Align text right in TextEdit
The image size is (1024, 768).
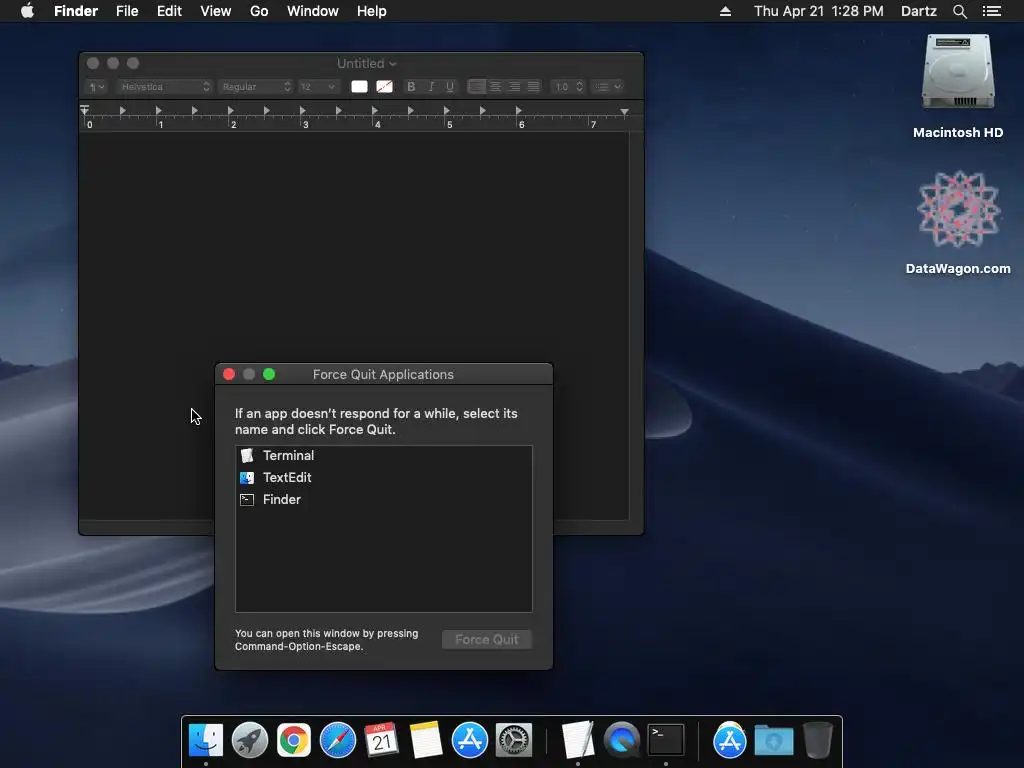(515, 86)
